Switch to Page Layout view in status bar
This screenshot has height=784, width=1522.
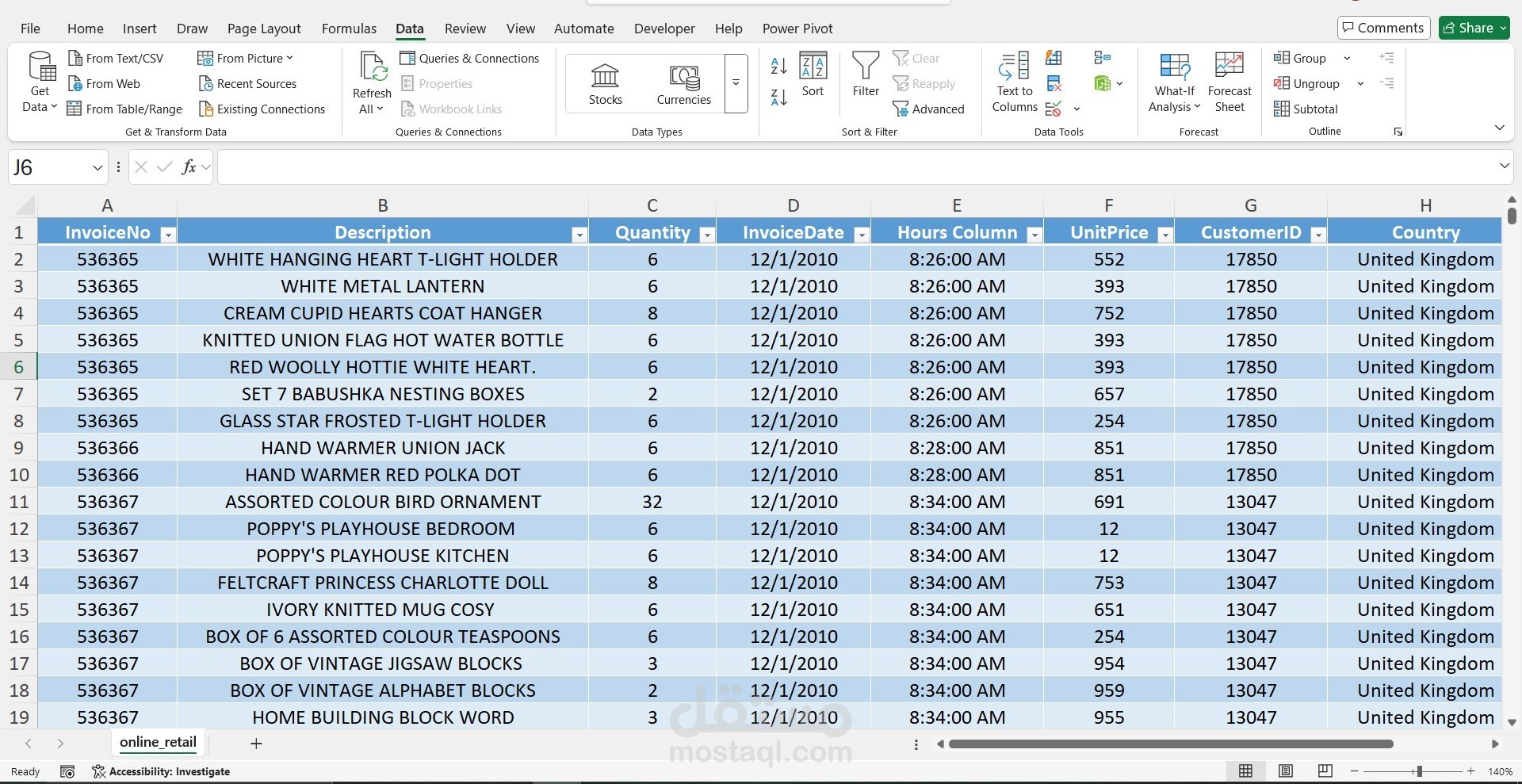coord(1286,771)
